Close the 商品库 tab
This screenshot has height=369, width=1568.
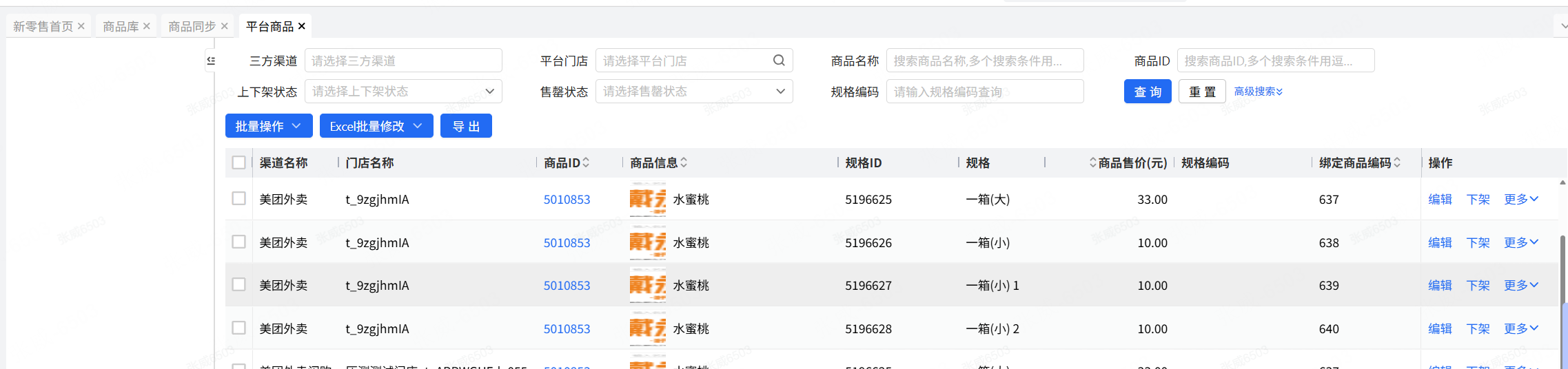point(147,26)
